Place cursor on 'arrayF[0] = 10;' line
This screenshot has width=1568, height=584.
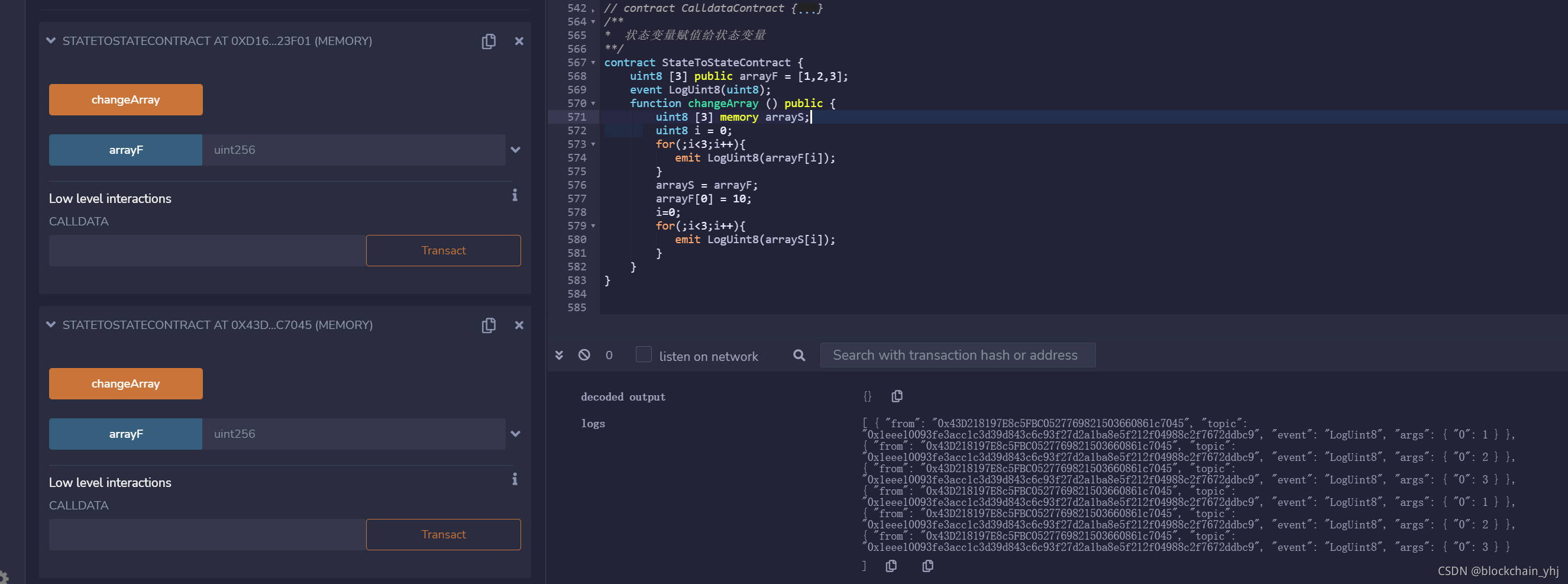click(703, 199)
